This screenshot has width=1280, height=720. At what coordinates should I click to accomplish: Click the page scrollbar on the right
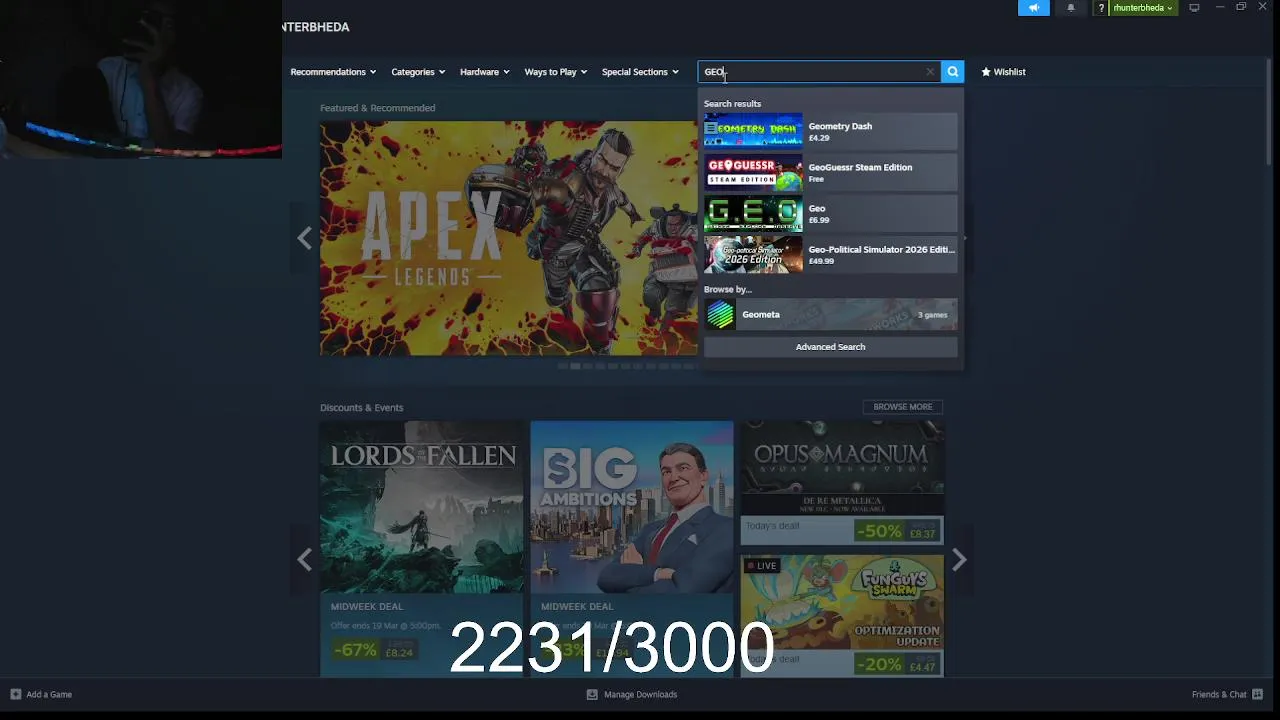[1269, 110]
